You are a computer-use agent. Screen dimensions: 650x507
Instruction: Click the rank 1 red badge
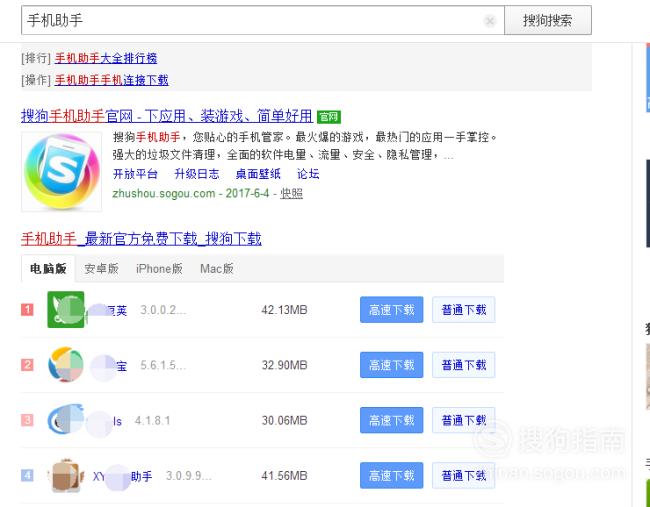click(27, 310)
